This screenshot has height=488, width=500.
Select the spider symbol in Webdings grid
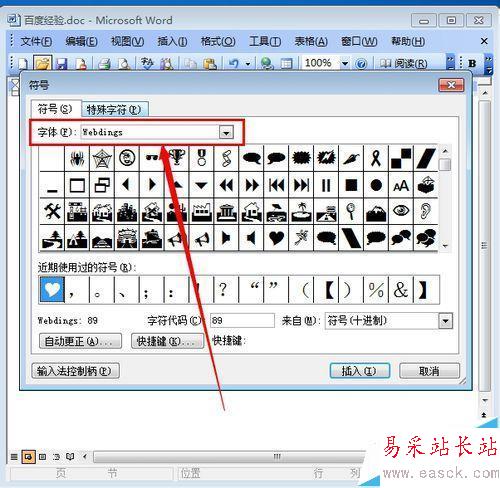(x=77, y=158)
